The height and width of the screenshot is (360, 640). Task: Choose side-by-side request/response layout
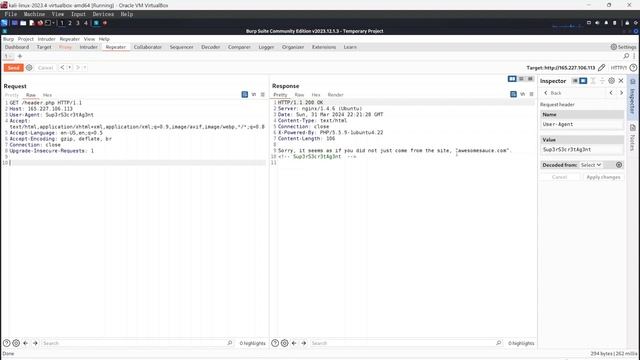pyautogui.click(x=512, y=79)
